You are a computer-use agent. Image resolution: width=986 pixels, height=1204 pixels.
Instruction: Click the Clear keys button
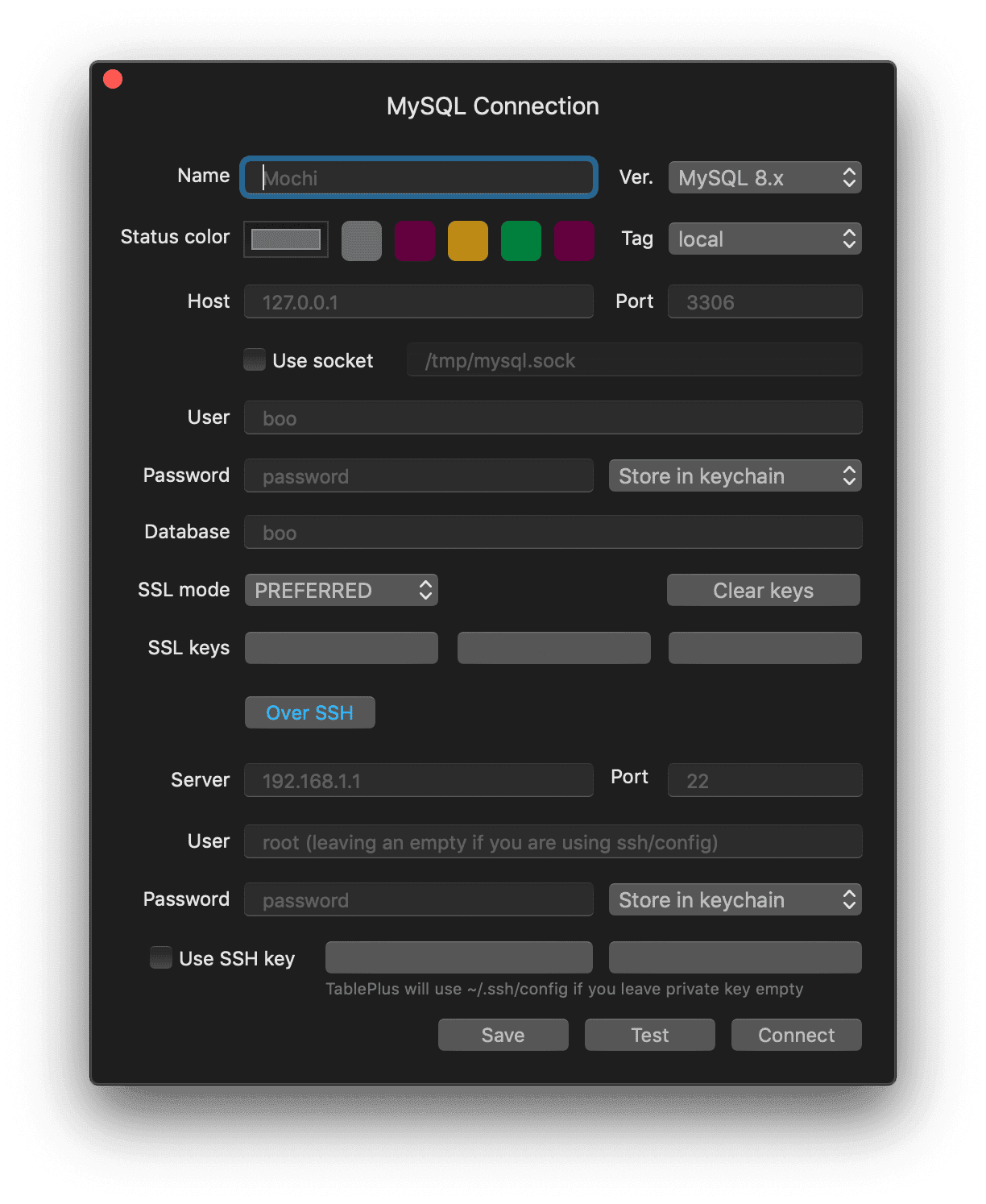point(764,590)
